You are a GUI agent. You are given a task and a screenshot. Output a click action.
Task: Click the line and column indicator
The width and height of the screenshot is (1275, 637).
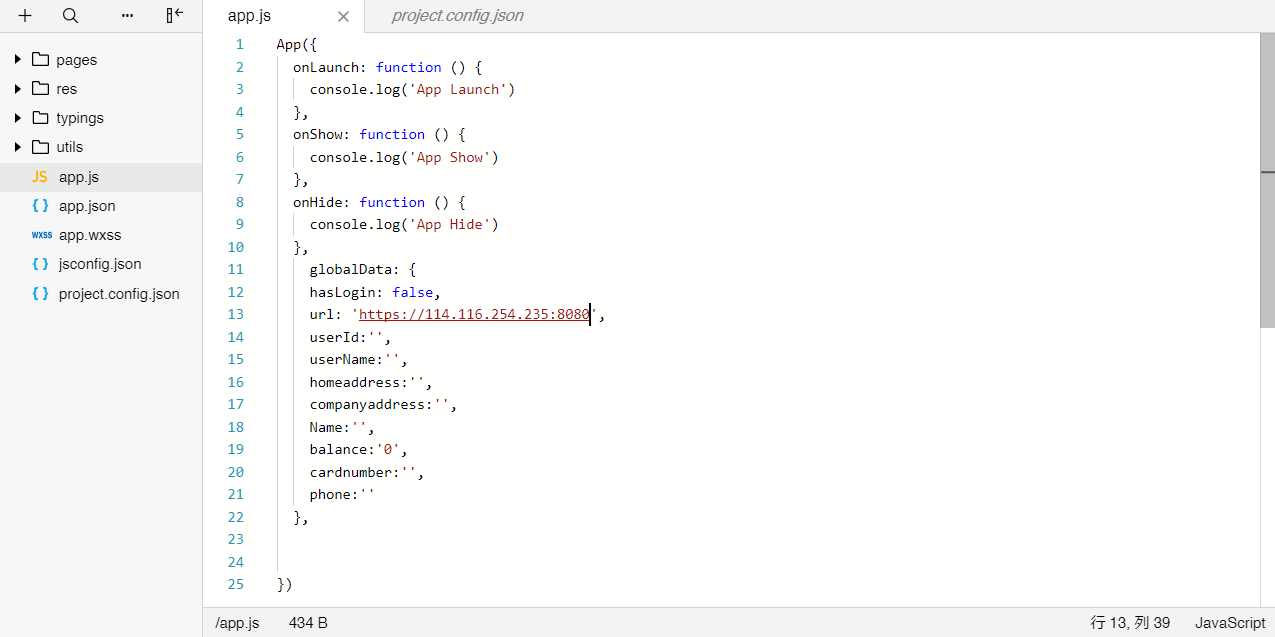click(x=1129, y=623)
